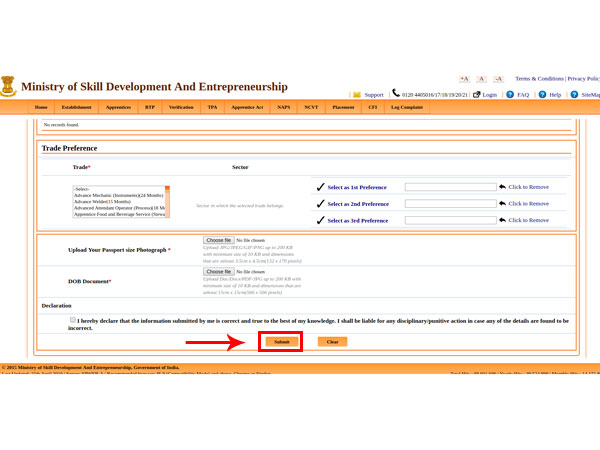The width and height of the screenshot is (600, 450).
Task: Select Apprentice Food and Beverage Service trade
Action: pos(119,214)
